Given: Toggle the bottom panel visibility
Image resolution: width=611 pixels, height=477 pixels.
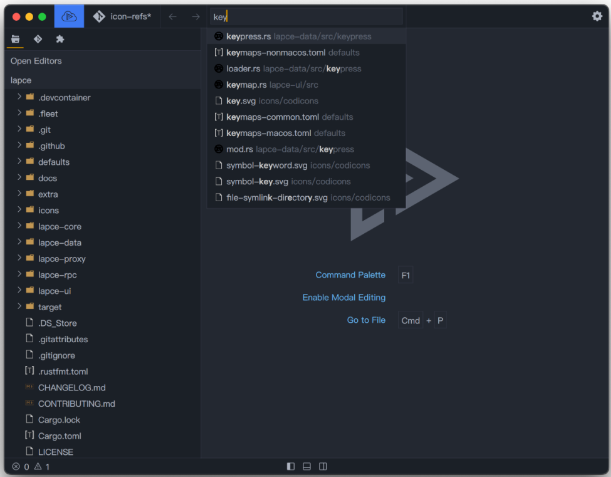Looking at the screenshot, I should pyautogui.click(x=307, y=466).
